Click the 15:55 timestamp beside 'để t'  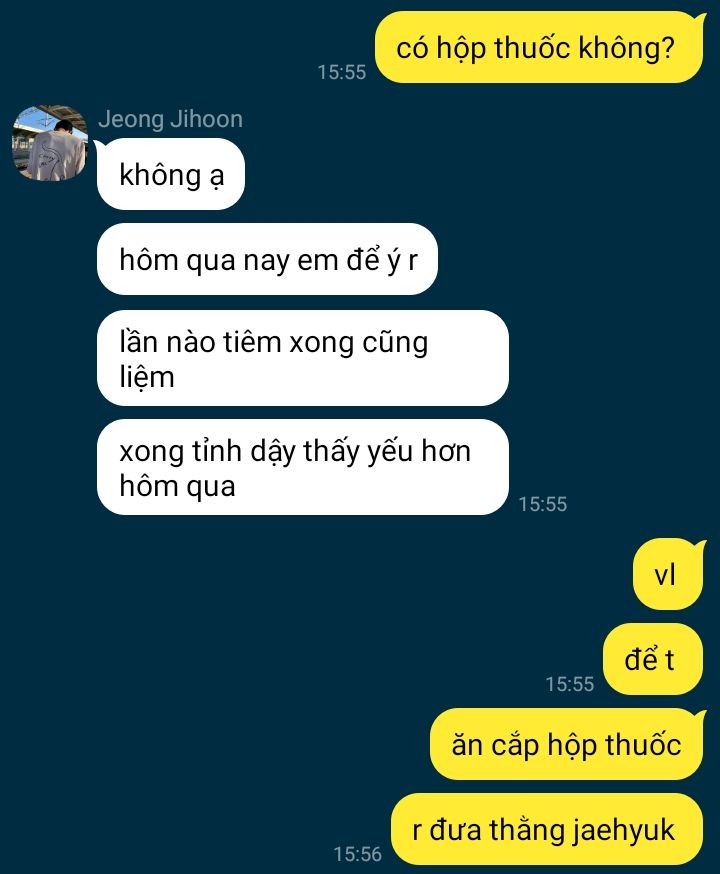pyautogui.click(x=570, y=684)
